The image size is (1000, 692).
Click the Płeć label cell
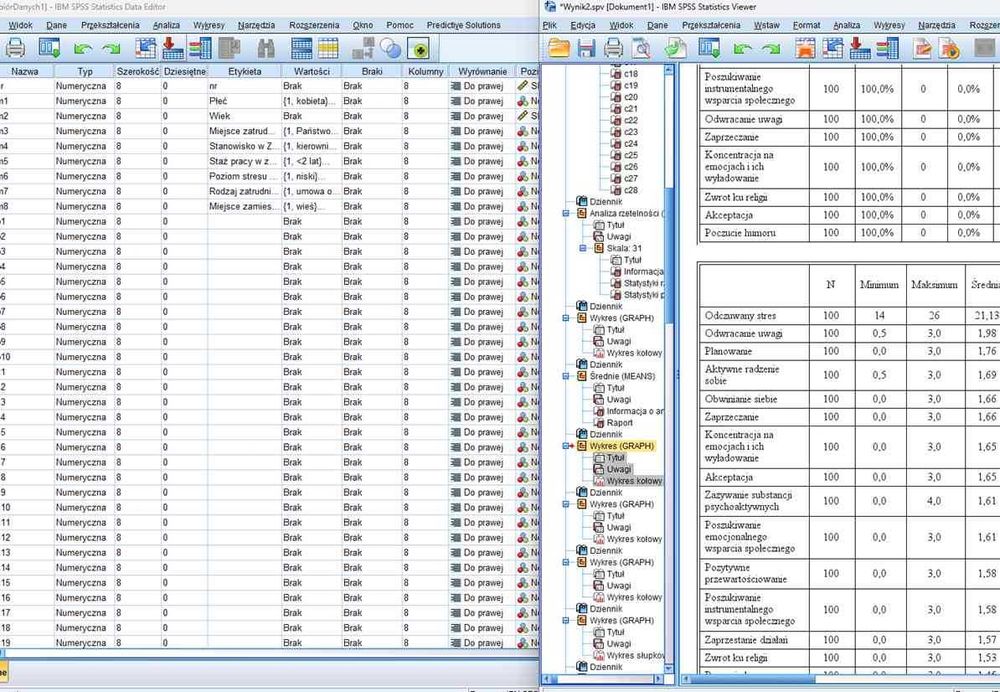coord(244,101)
